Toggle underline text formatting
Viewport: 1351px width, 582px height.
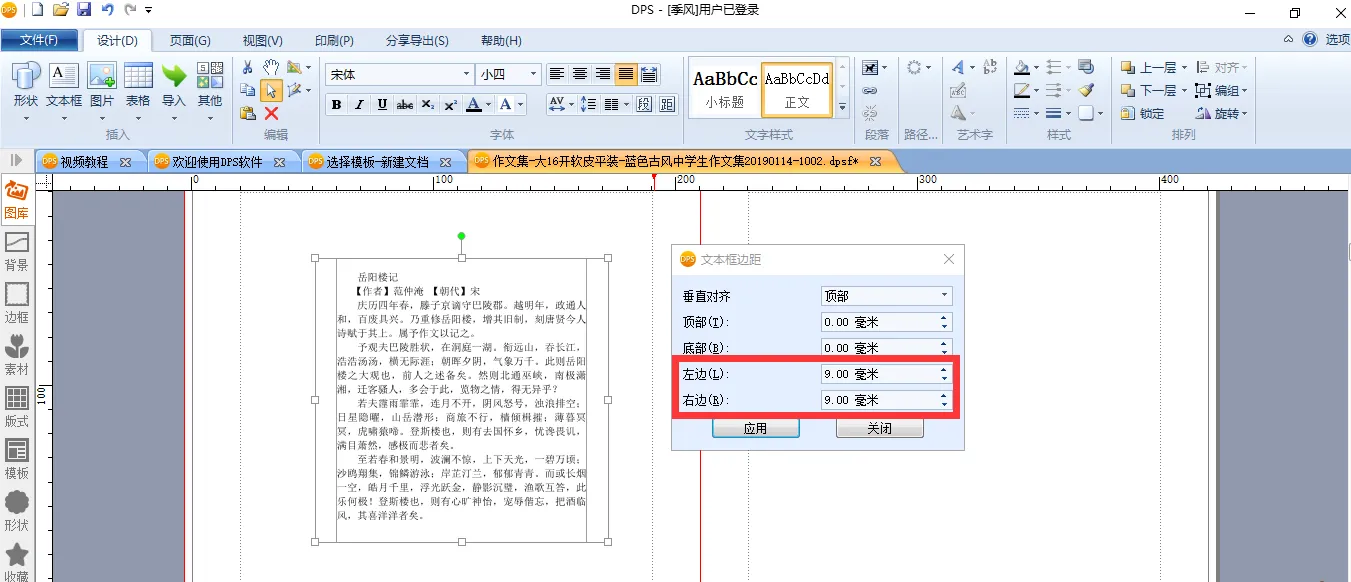[382, 105]
